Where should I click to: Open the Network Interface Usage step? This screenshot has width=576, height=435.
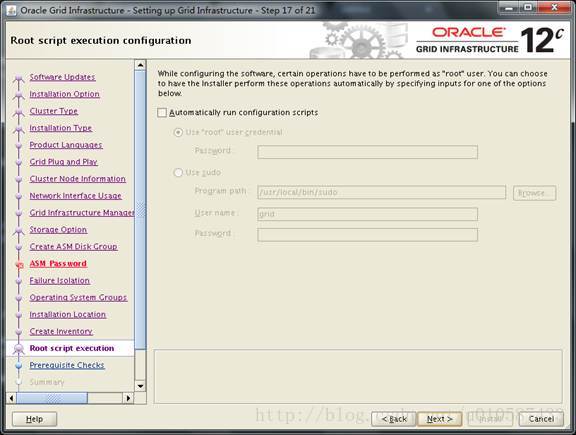coord(76,196)
